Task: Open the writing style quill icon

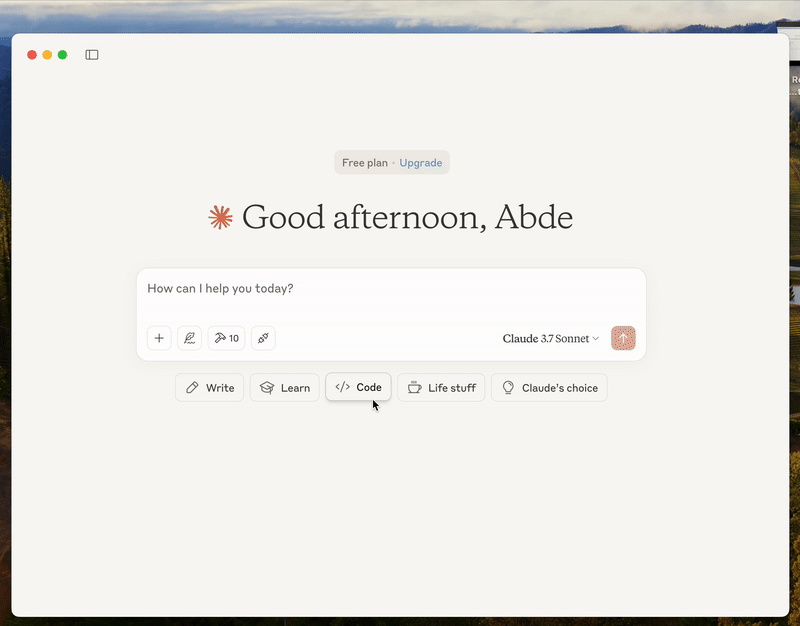Action: click(189, 338)
